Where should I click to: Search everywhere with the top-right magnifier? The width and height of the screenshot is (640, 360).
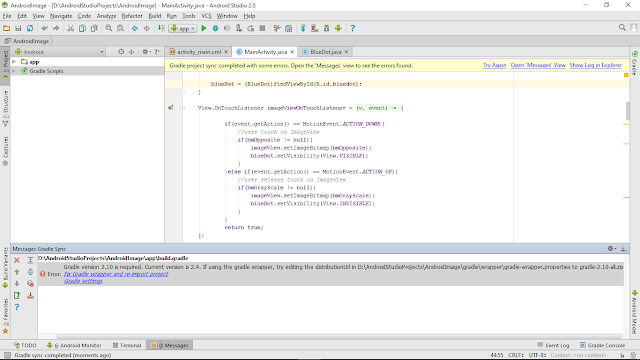(x=622, y=27)
